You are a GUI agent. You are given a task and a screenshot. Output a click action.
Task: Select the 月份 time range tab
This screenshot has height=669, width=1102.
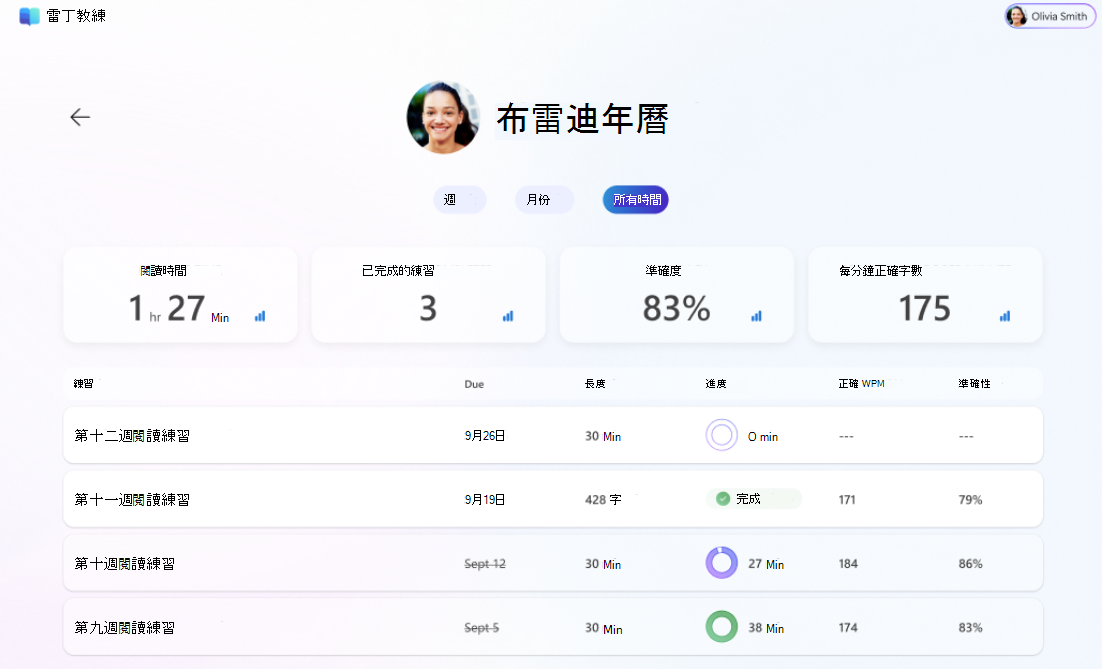coord(544,200)
